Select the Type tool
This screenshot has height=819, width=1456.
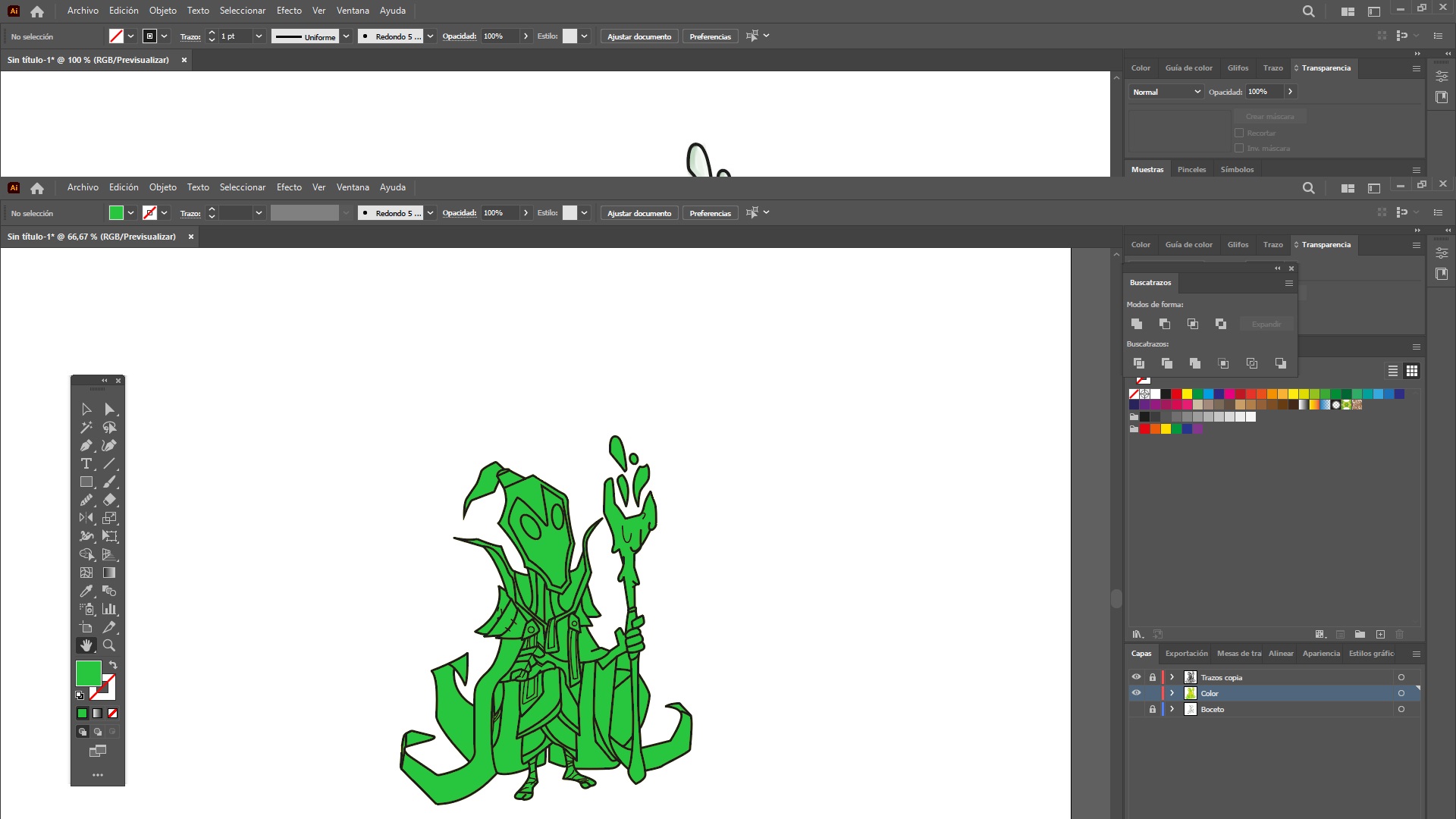(86, 464)
